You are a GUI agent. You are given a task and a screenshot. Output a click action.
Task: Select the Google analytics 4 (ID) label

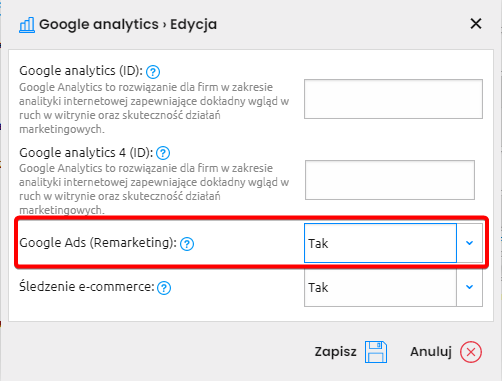[86, 153]
